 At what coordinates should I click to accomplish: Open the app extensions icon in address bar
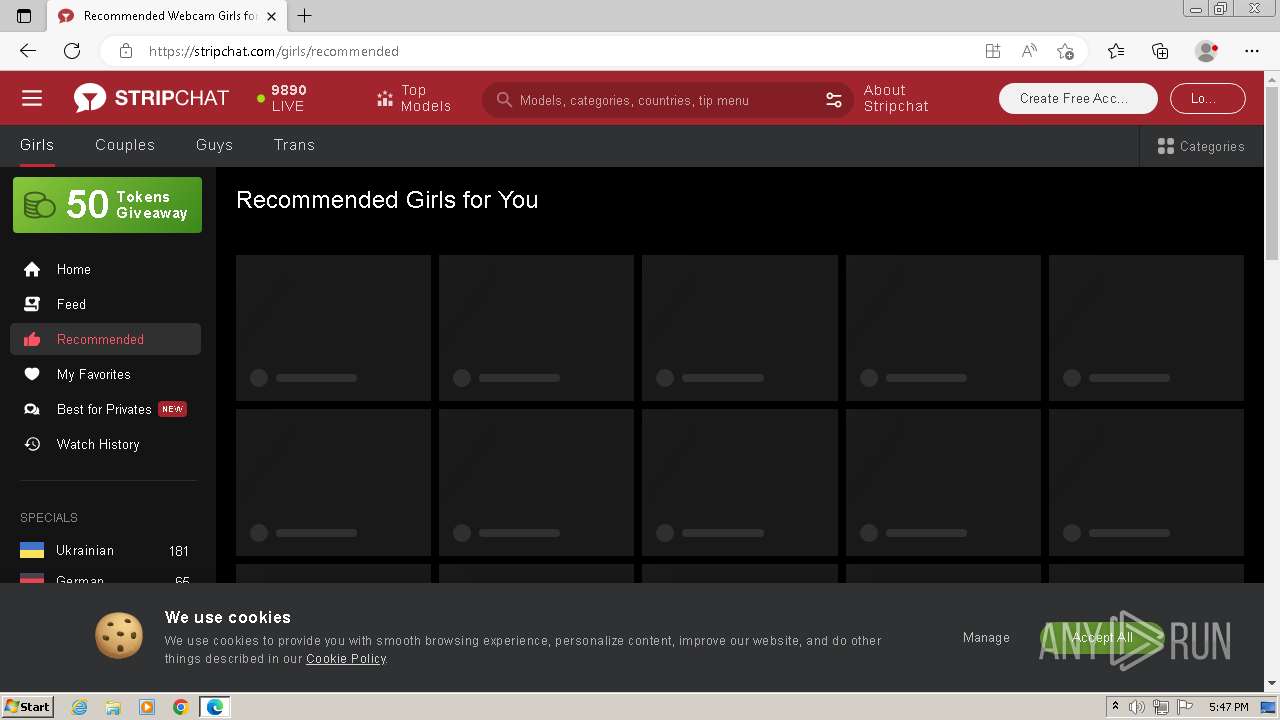pos(993,51)
